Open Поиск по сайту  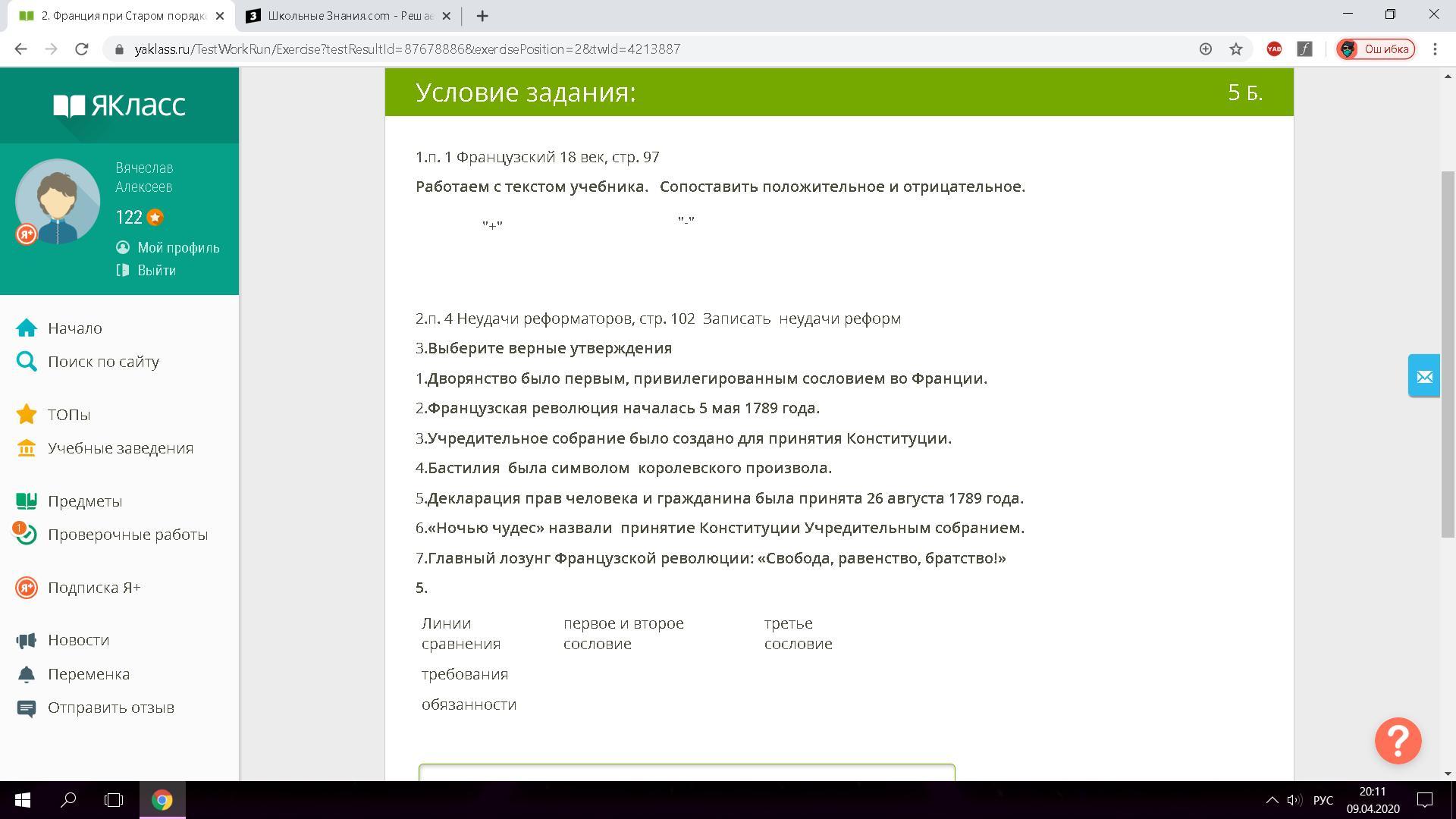coord(103,362)
